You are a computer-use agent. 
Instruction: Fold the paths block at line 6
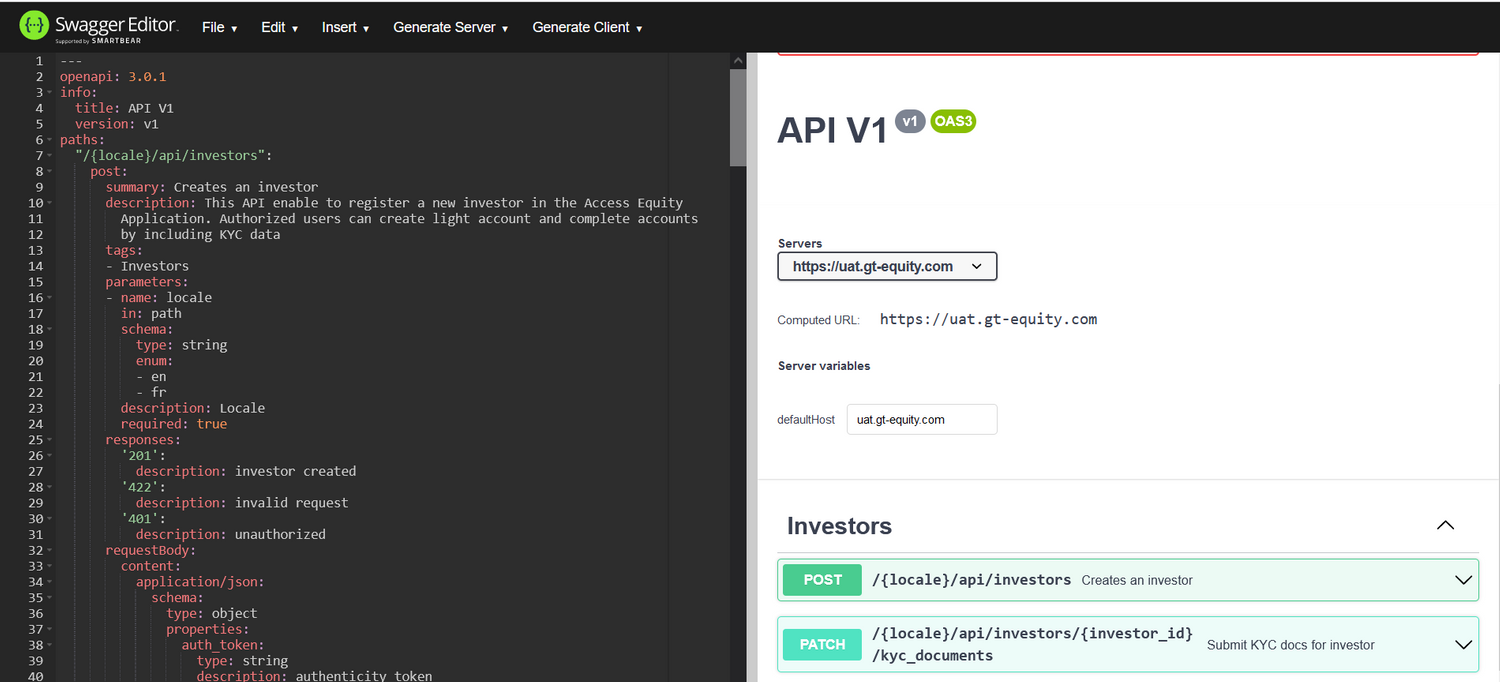coord(50,140)
